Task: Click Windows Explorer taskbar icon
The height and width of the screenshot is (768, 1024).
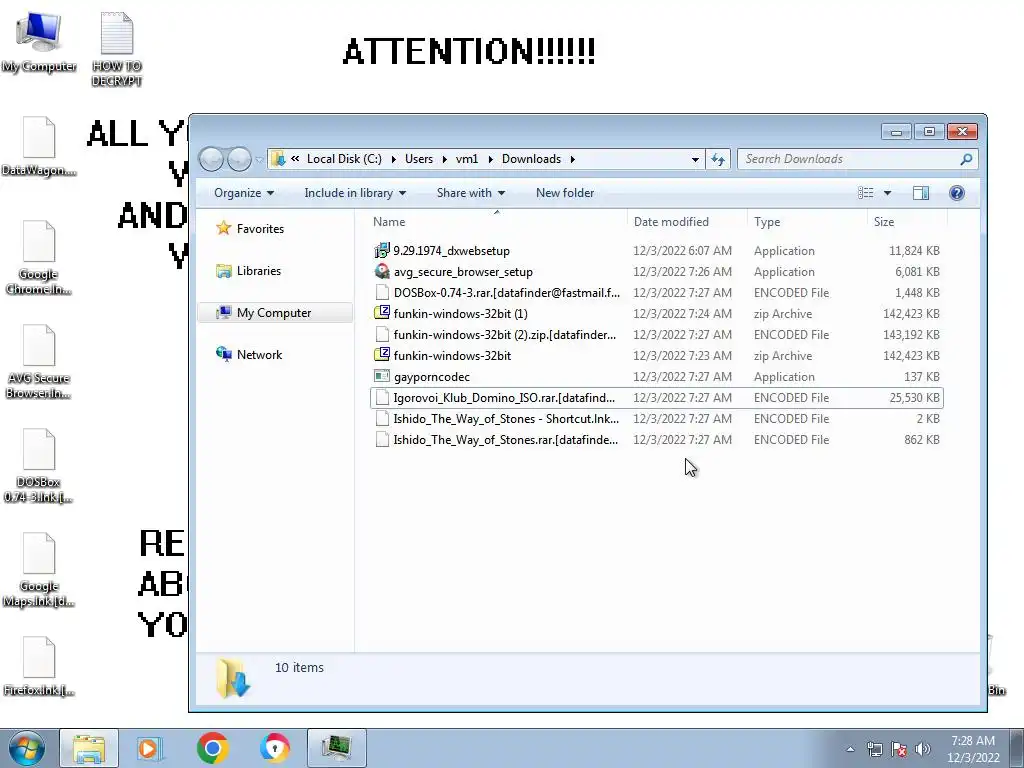Action: point(89,748)
